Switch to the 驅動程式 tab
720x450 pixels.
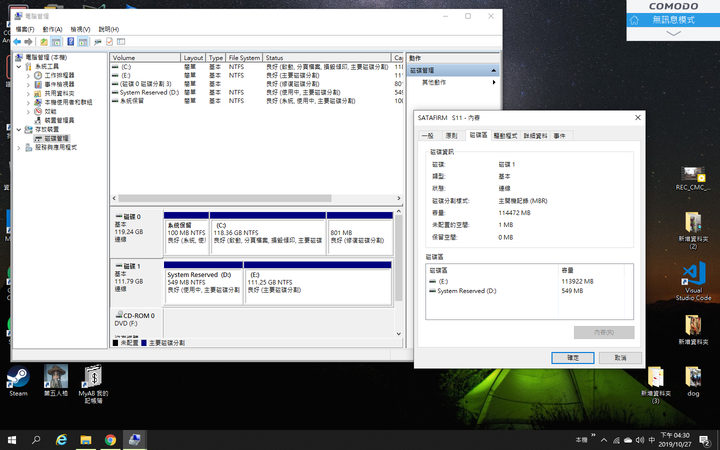tap(505, 135)
